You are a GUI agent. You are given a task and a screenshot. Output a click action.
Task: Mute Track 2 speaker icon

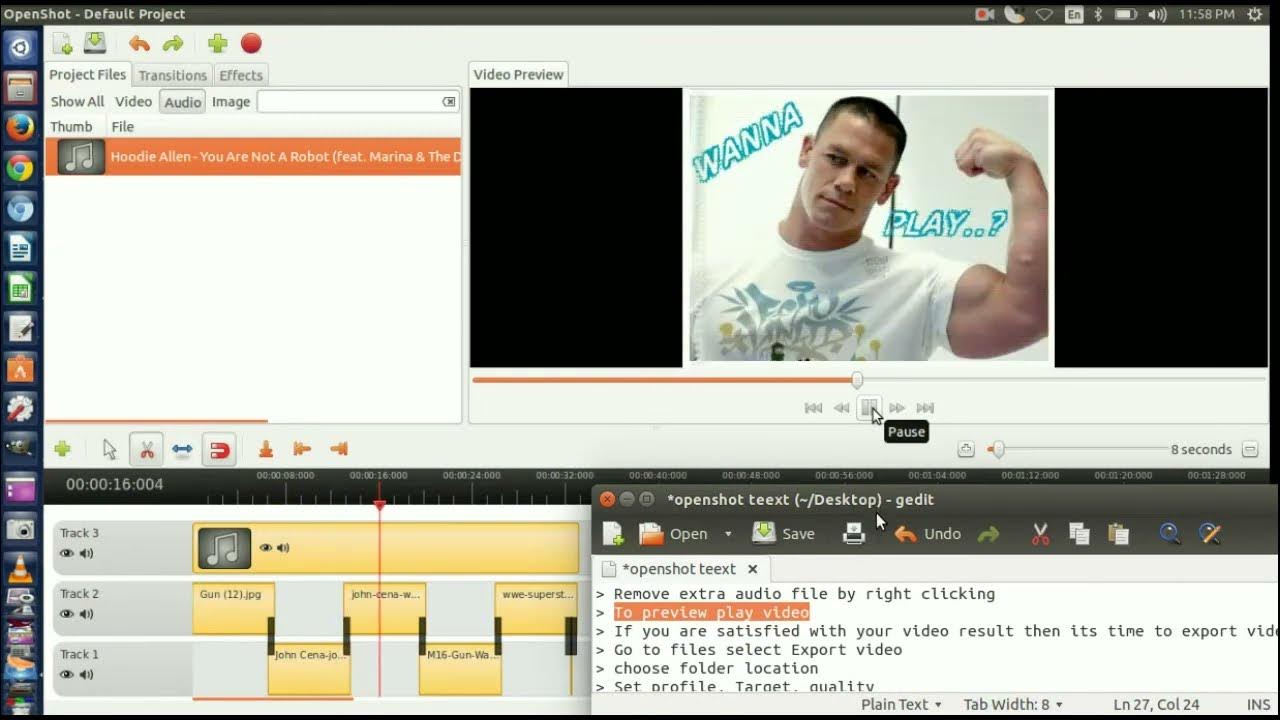tap(87, 614)
